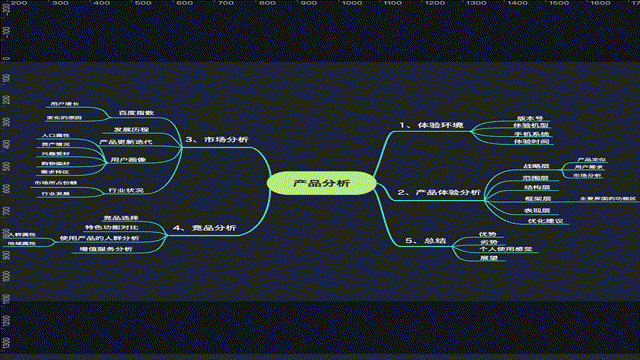This screenshot has height=360, width=640.
Task: Click the 手机系统 sub-topic
Action: [531, 134]
